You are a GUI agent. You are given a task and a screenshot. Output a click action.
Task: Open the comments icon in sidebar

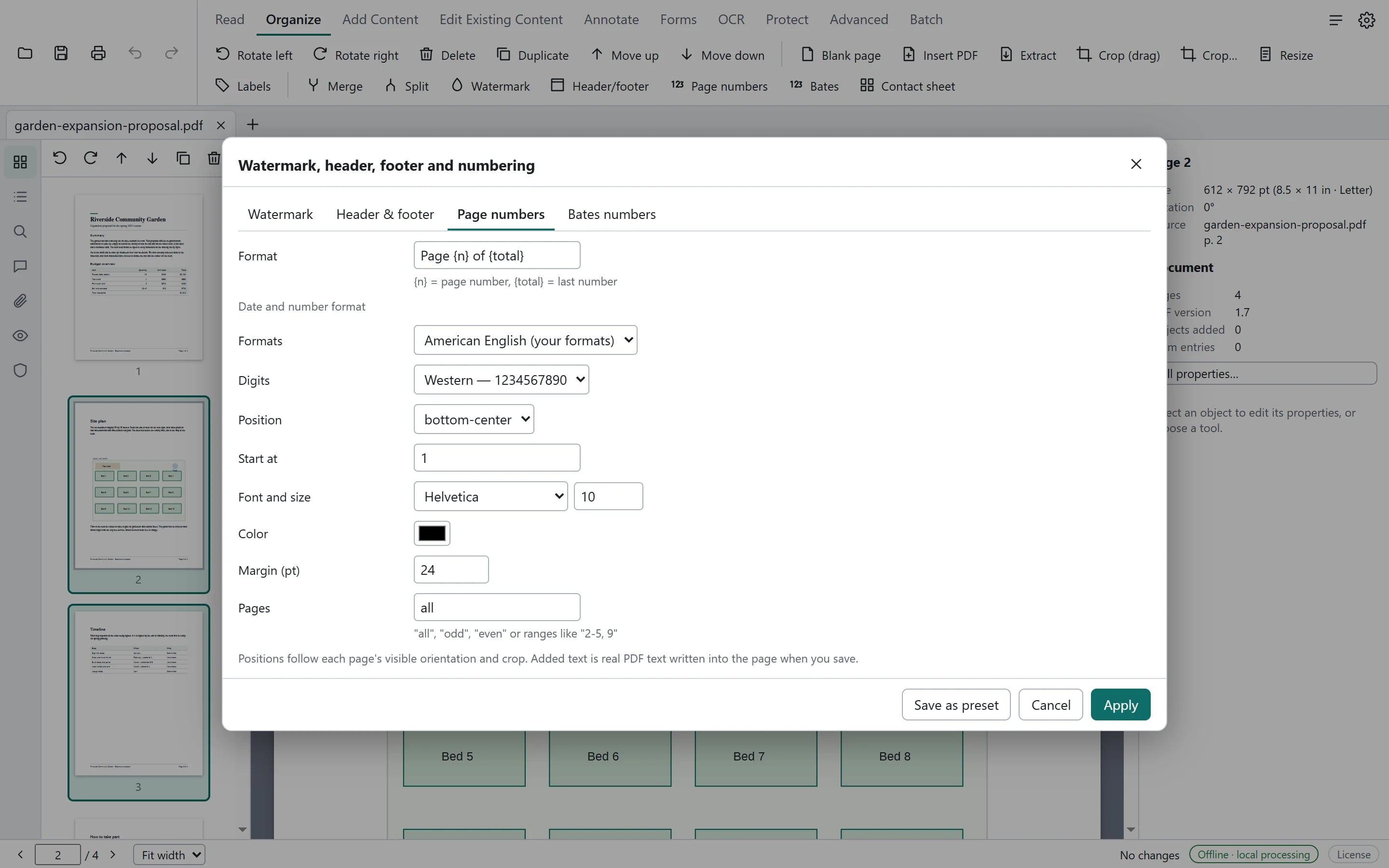[x=20, y=266]
